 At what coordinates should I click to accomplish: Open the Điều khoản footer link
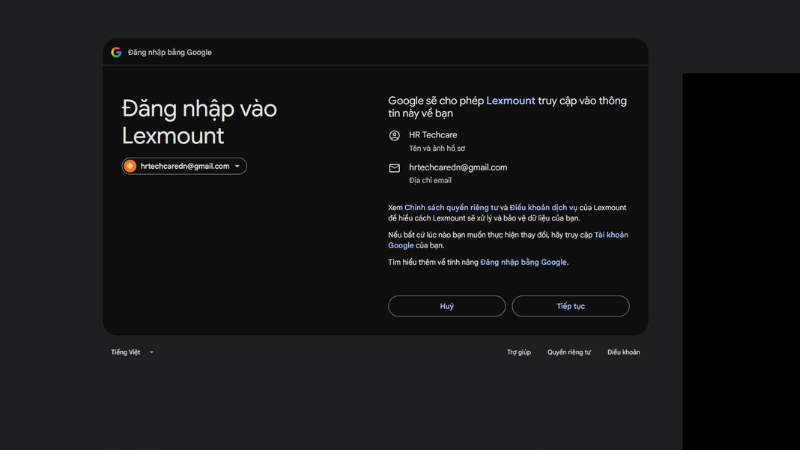pos(623,352)
